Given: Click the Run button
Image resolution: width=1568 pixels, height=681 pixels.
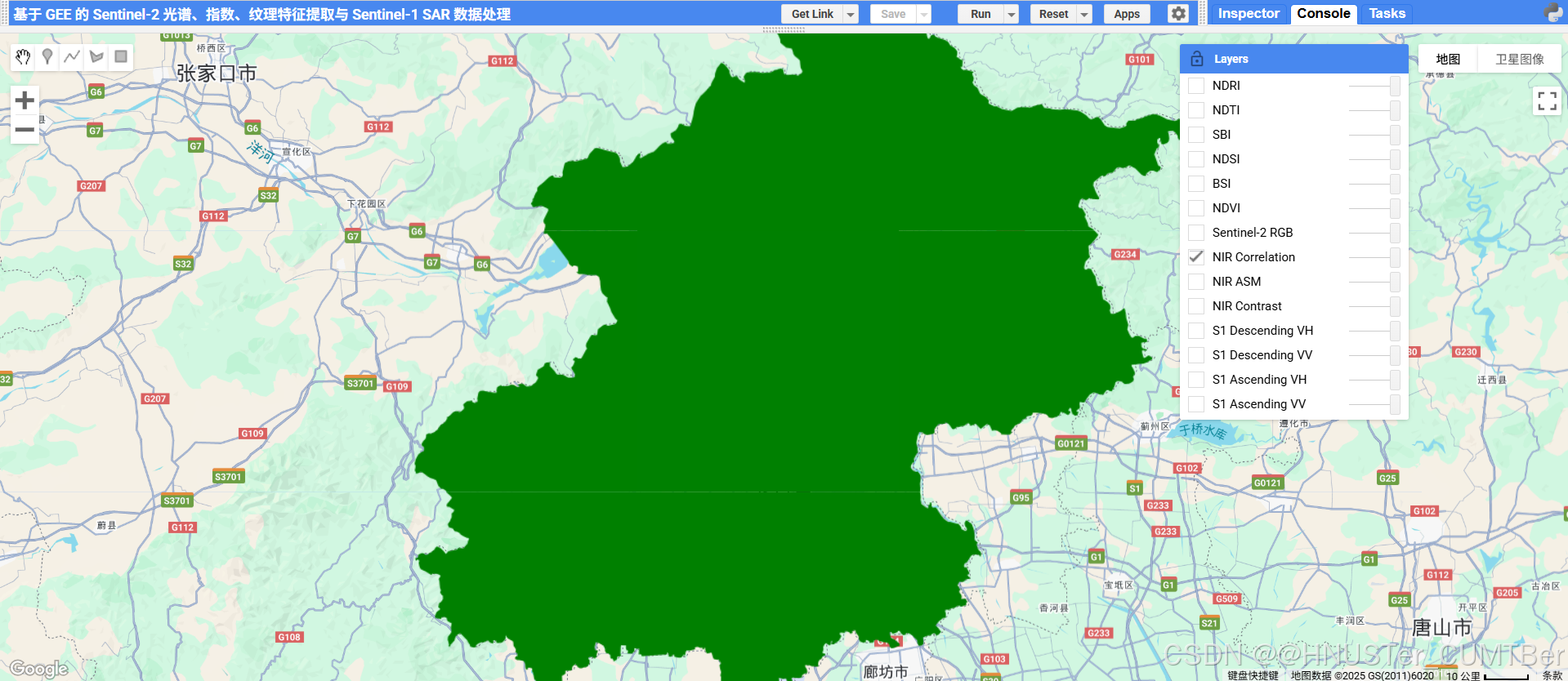Looking at the screenshot, I should pyautogui.click(x=981, y=14).
